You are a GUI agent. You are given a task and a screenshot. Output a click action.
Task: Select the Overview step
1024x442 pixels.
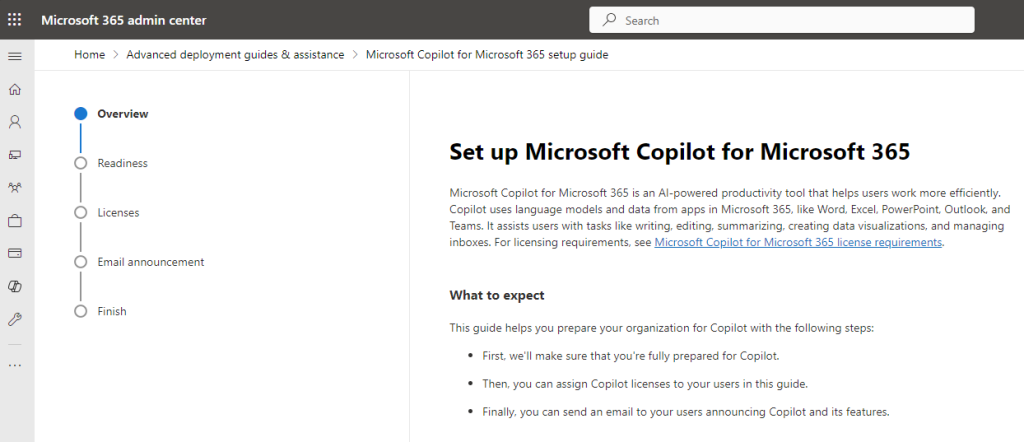click(123, 114)
